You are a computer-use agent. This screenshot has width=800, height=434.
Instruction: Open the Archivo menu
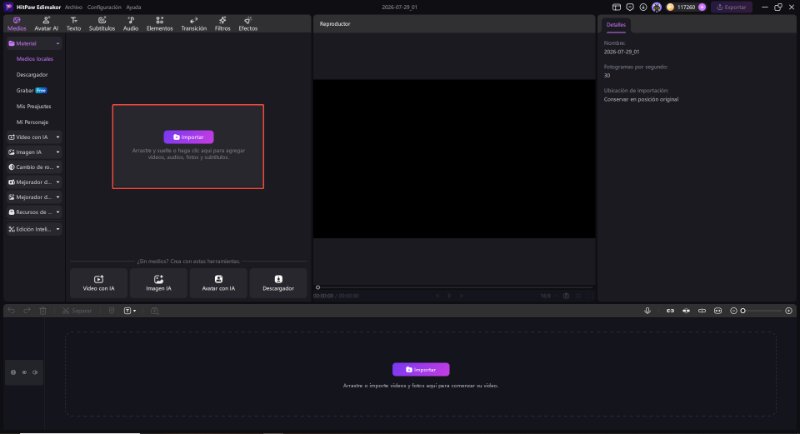[x=73, y=7]
